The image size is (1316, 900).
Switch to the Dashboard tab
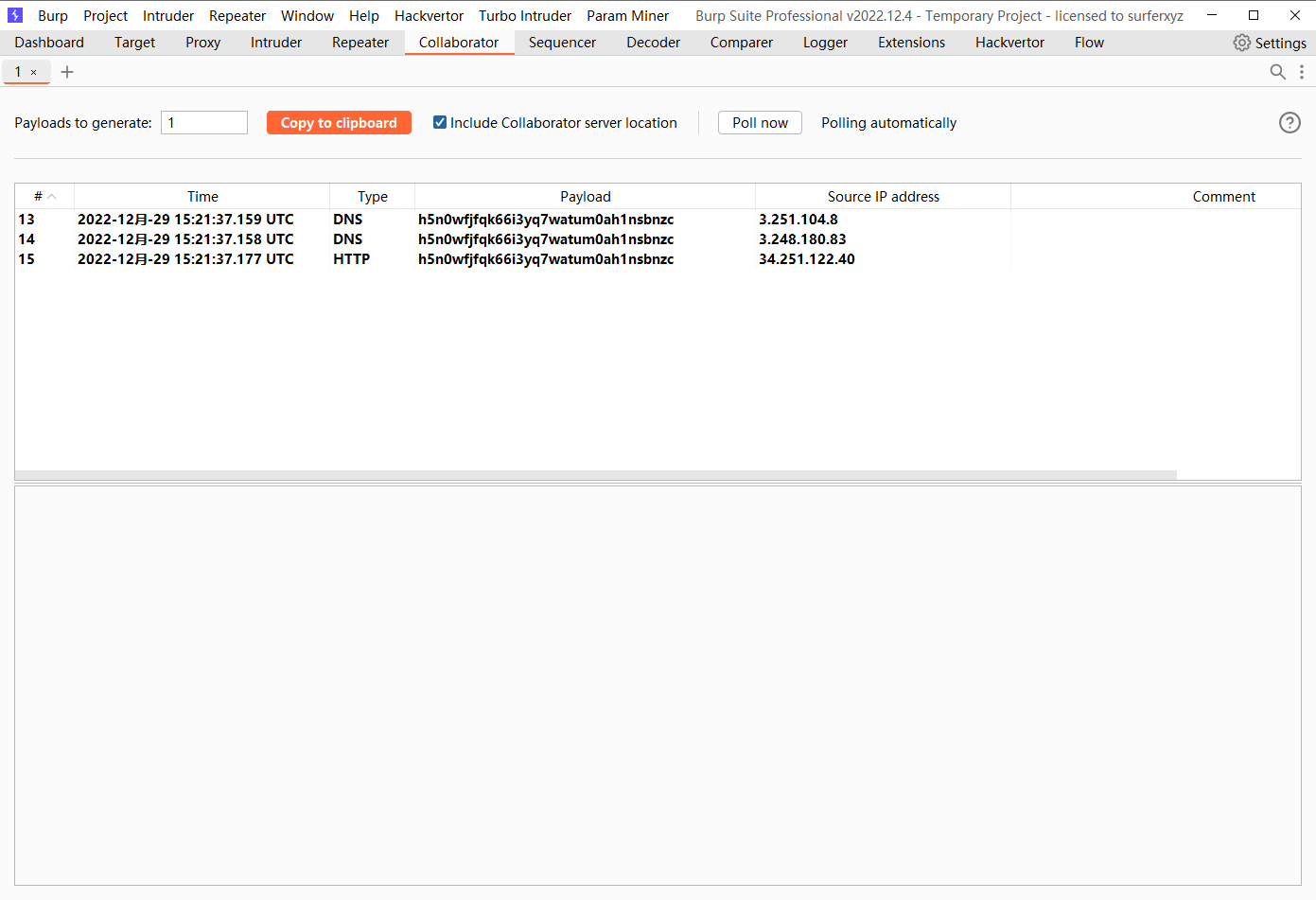pos(49,42)
